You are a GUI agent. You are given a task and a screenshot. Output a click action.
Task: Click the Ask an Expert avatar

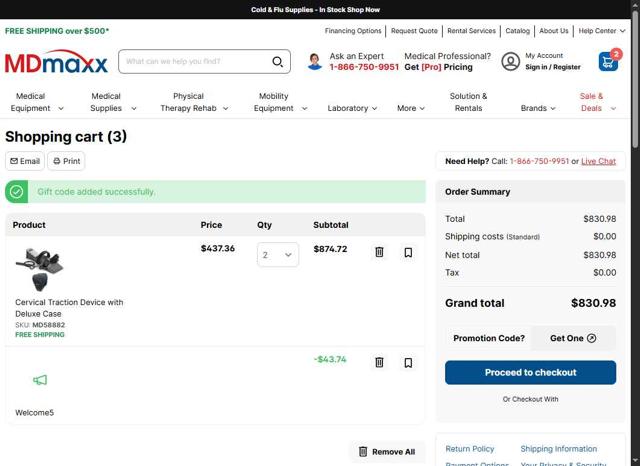point(314,62)
